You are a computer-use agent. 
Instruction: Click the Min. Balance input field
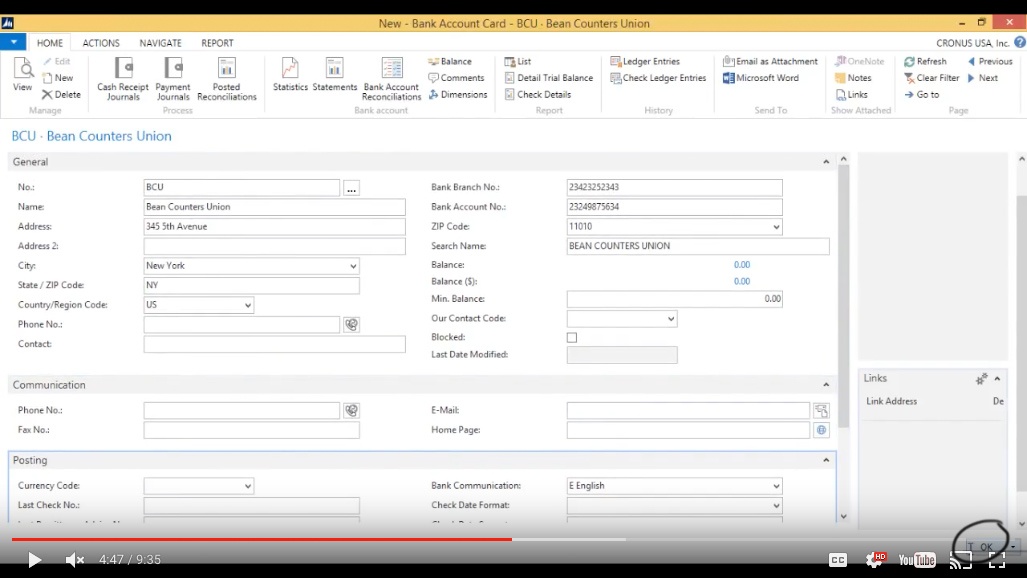pyautogui.click(x=675, y=299)
